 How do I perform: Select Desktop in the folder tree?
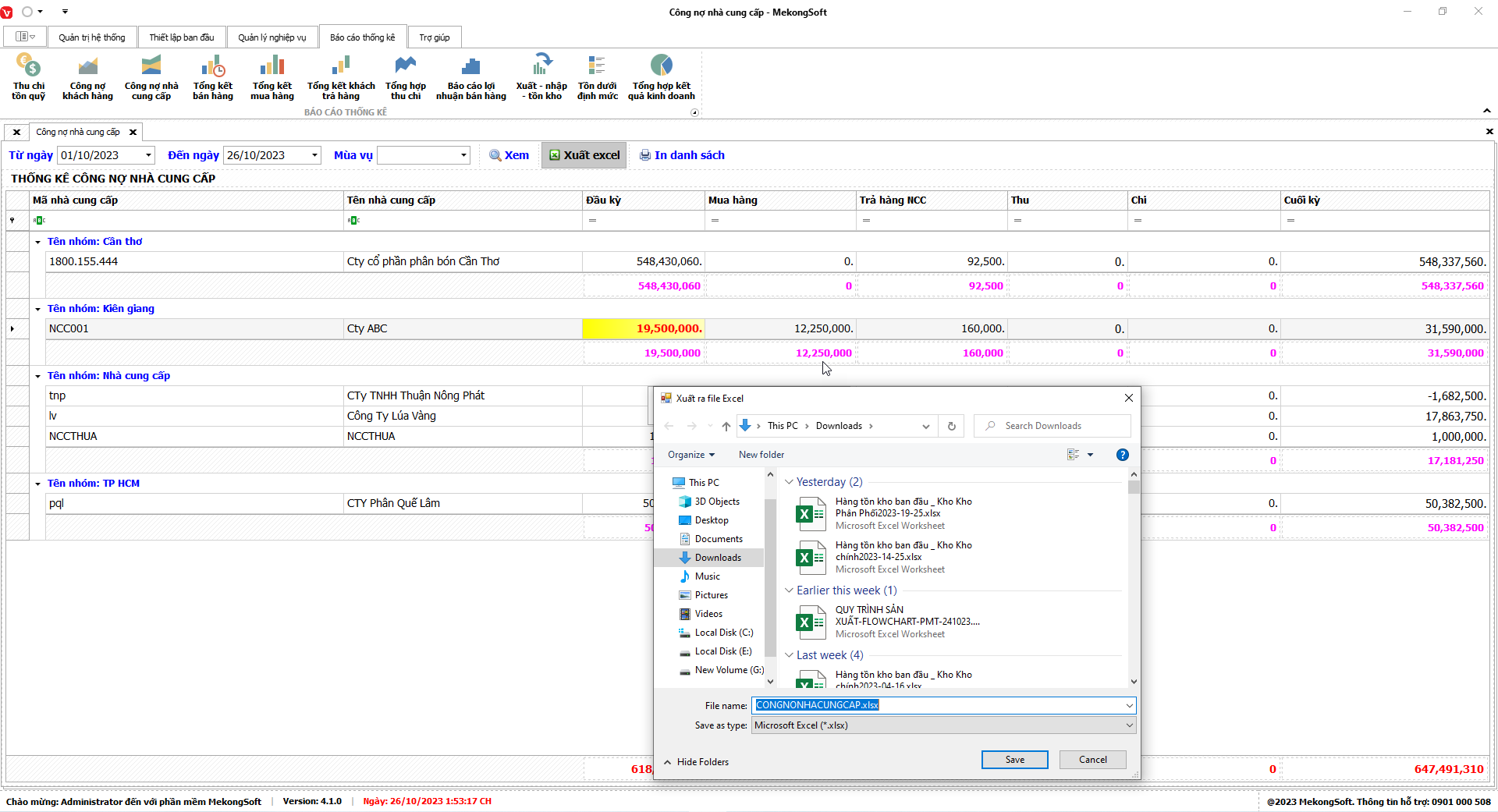click(711, 520)
